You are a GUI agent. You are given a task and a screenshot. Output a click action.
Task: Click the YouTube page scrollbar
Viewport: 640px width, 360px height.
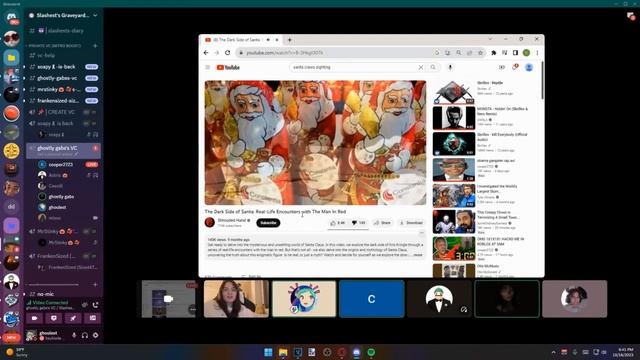point(542,81)
